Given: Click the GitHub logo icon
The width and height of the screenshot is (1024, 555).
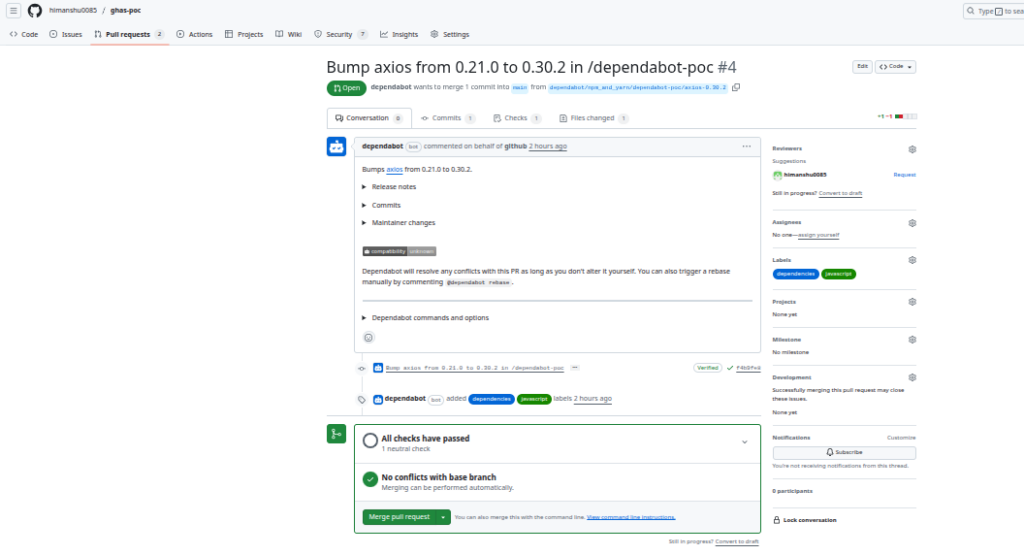Looking at the screenshot, I should click(35, 10).
